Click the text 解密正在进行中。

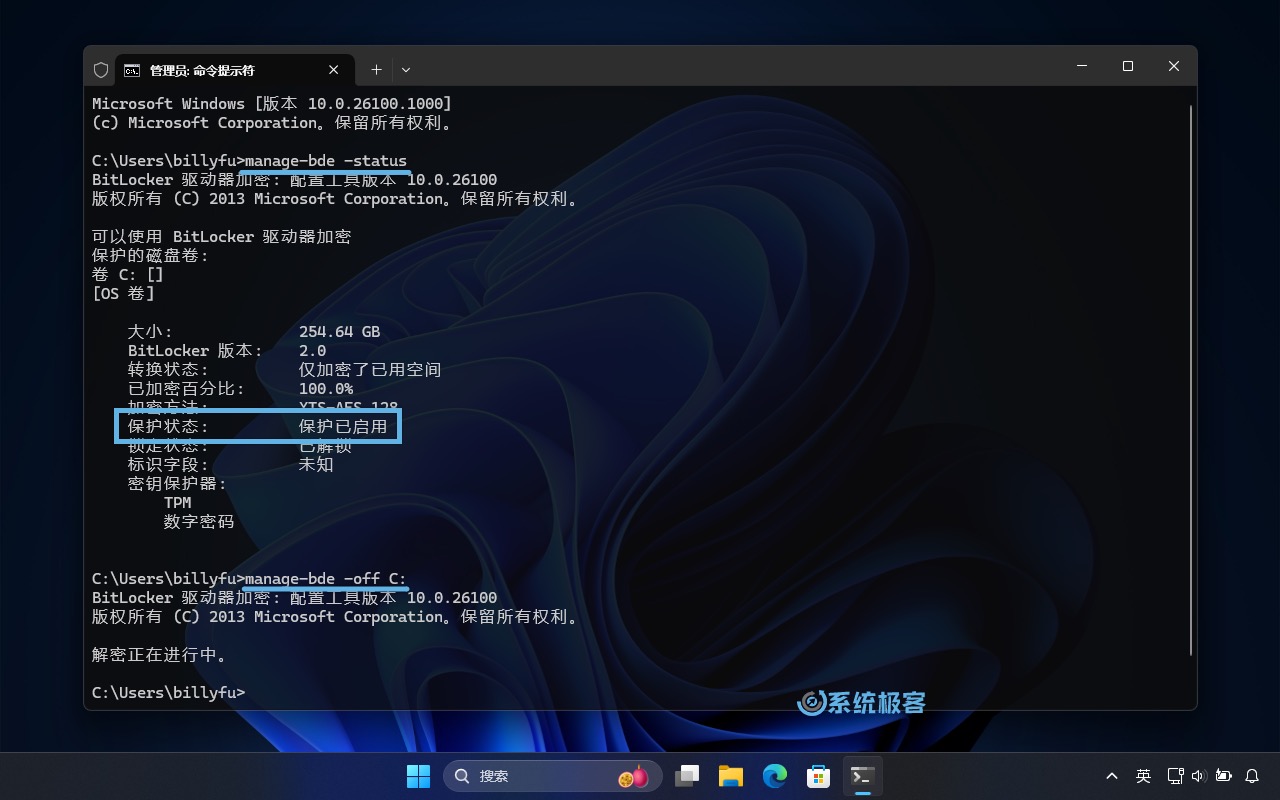pyautogui.click(x=160, y=655)
